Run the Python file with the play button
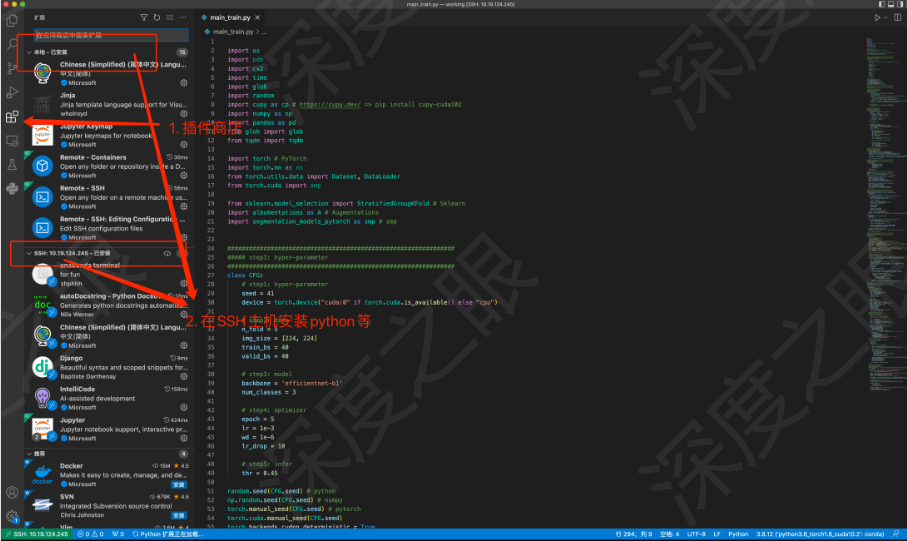The width and height of the screenshot is (907, 541). [877, 17]
